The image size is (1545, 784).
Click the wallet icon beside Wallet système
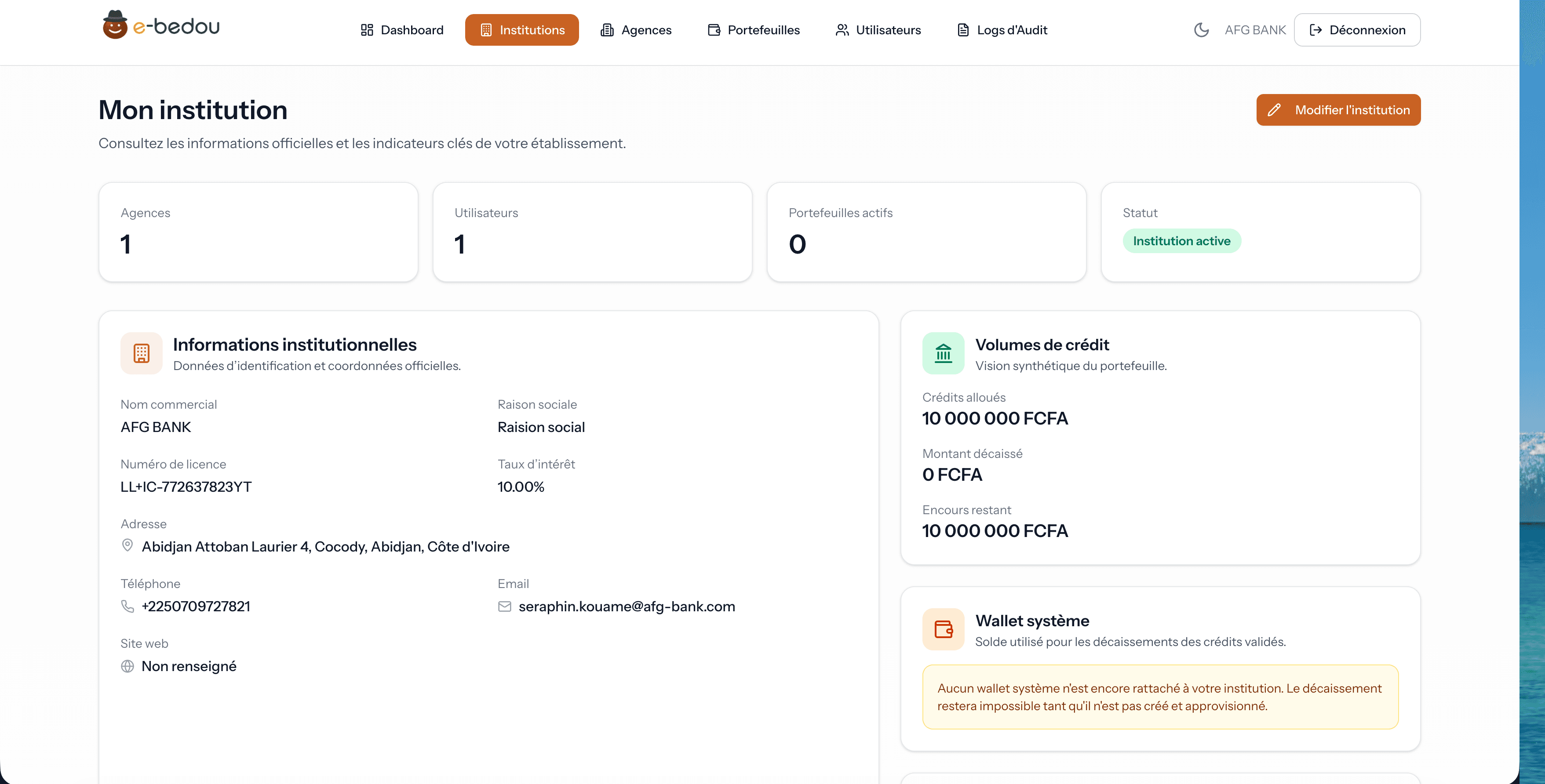point(944,629)
